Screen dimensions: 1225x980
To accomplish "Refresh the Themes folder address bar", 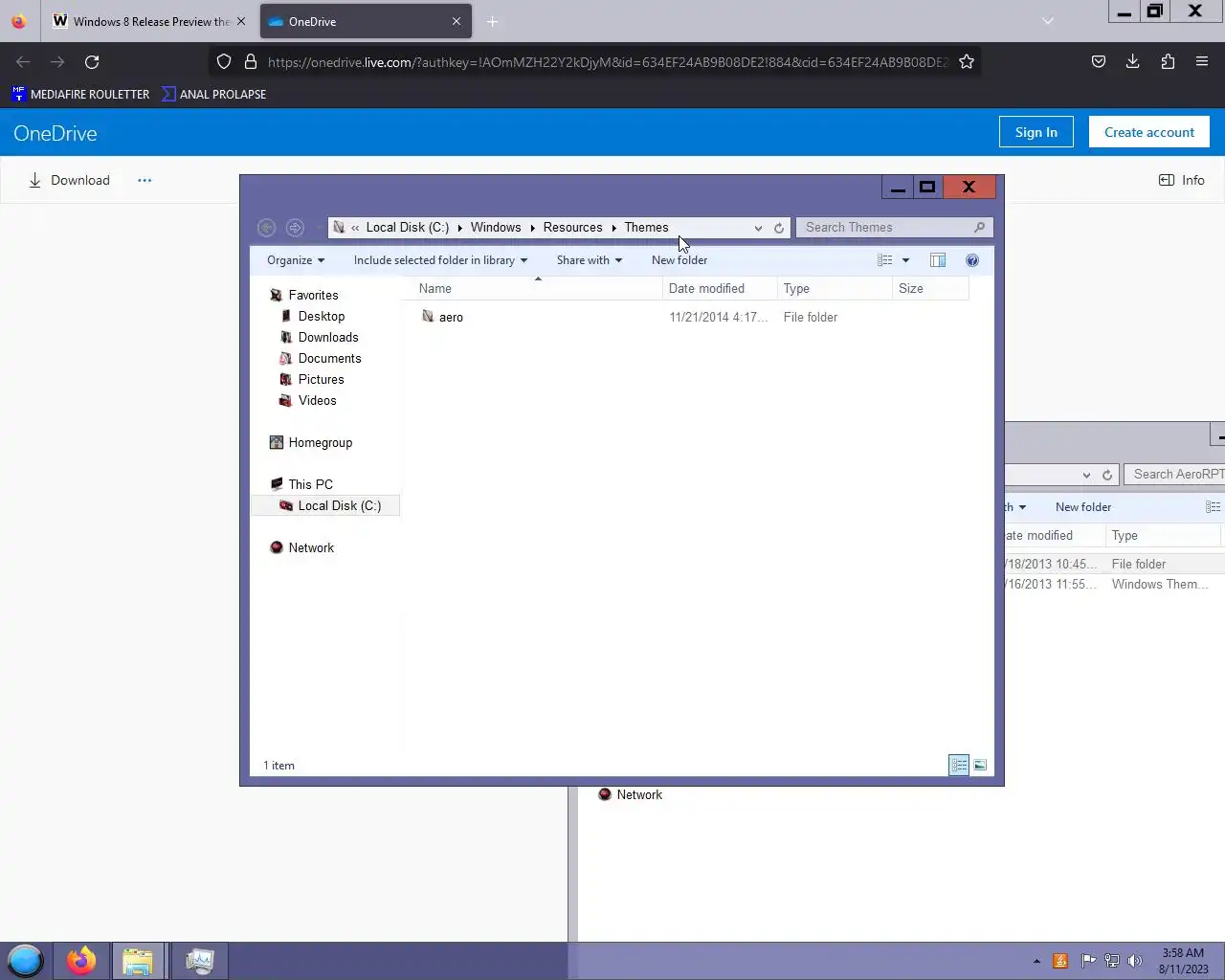I will [x=779, y=228].
